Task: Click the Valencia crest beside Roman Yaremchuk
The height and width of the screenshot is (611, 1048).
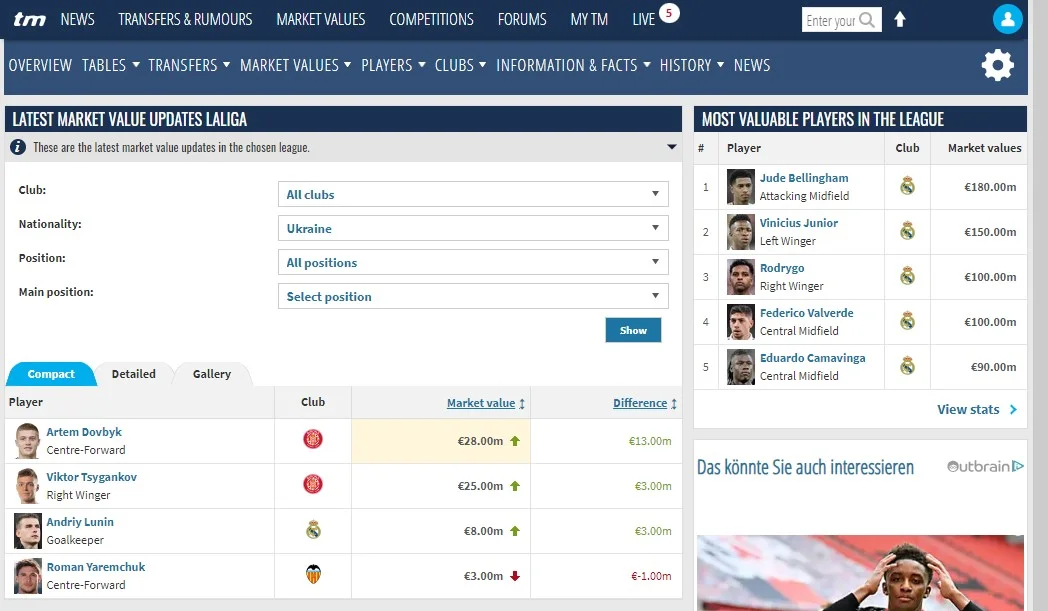Action: (313, 575)
